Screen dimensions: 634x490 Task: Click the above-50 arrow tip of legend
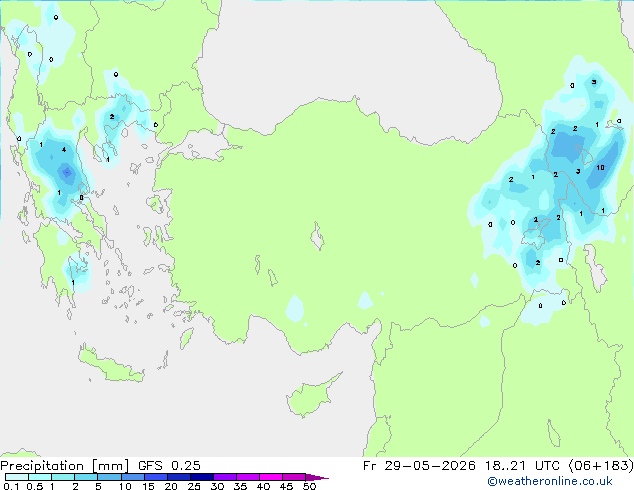point(317,477)
